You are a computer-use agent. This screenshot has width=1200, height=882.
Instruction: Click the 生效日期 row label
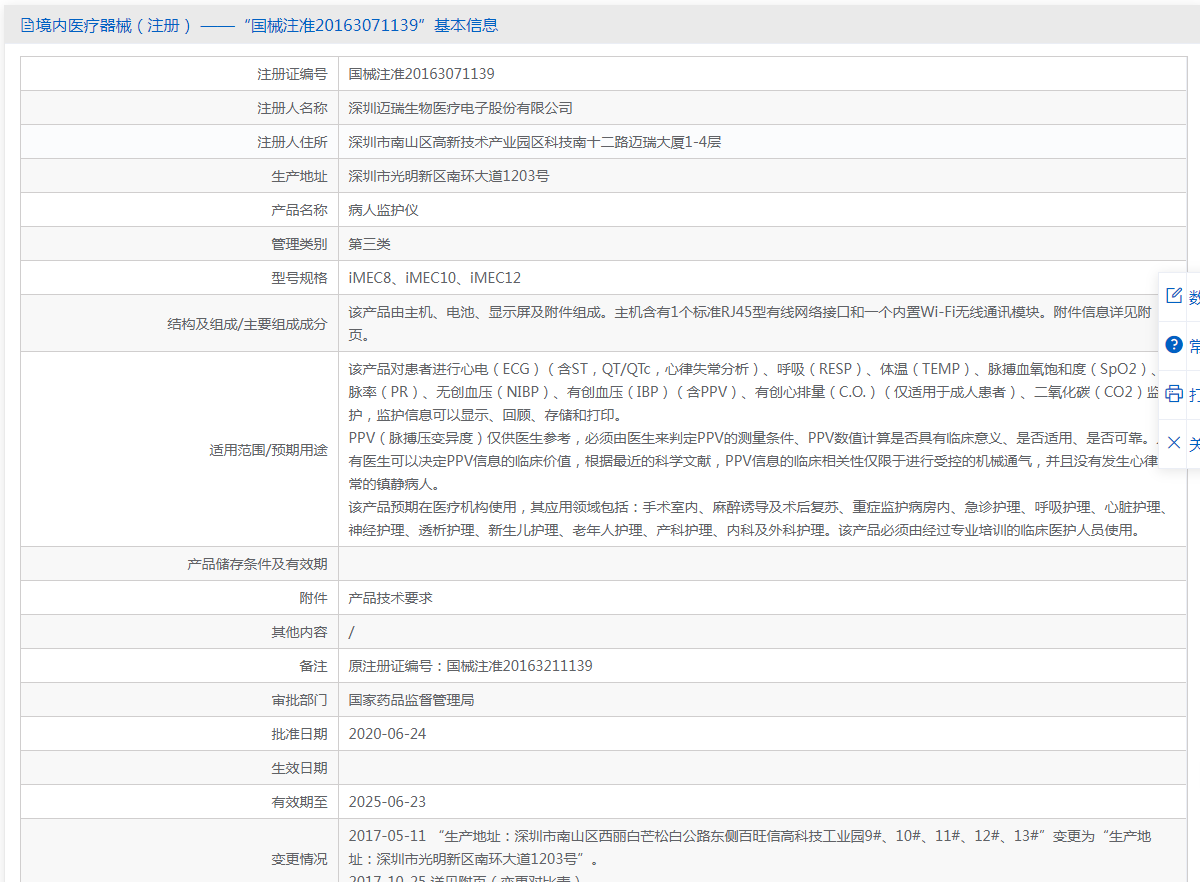pyautogui.click(x=299, y=768)
